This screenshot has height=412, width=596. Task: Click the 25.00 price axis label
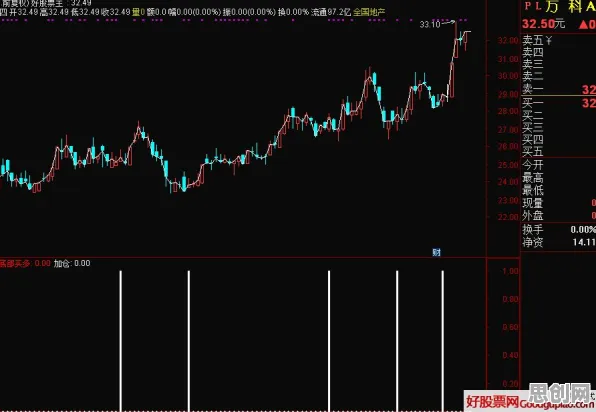point(508,165)
